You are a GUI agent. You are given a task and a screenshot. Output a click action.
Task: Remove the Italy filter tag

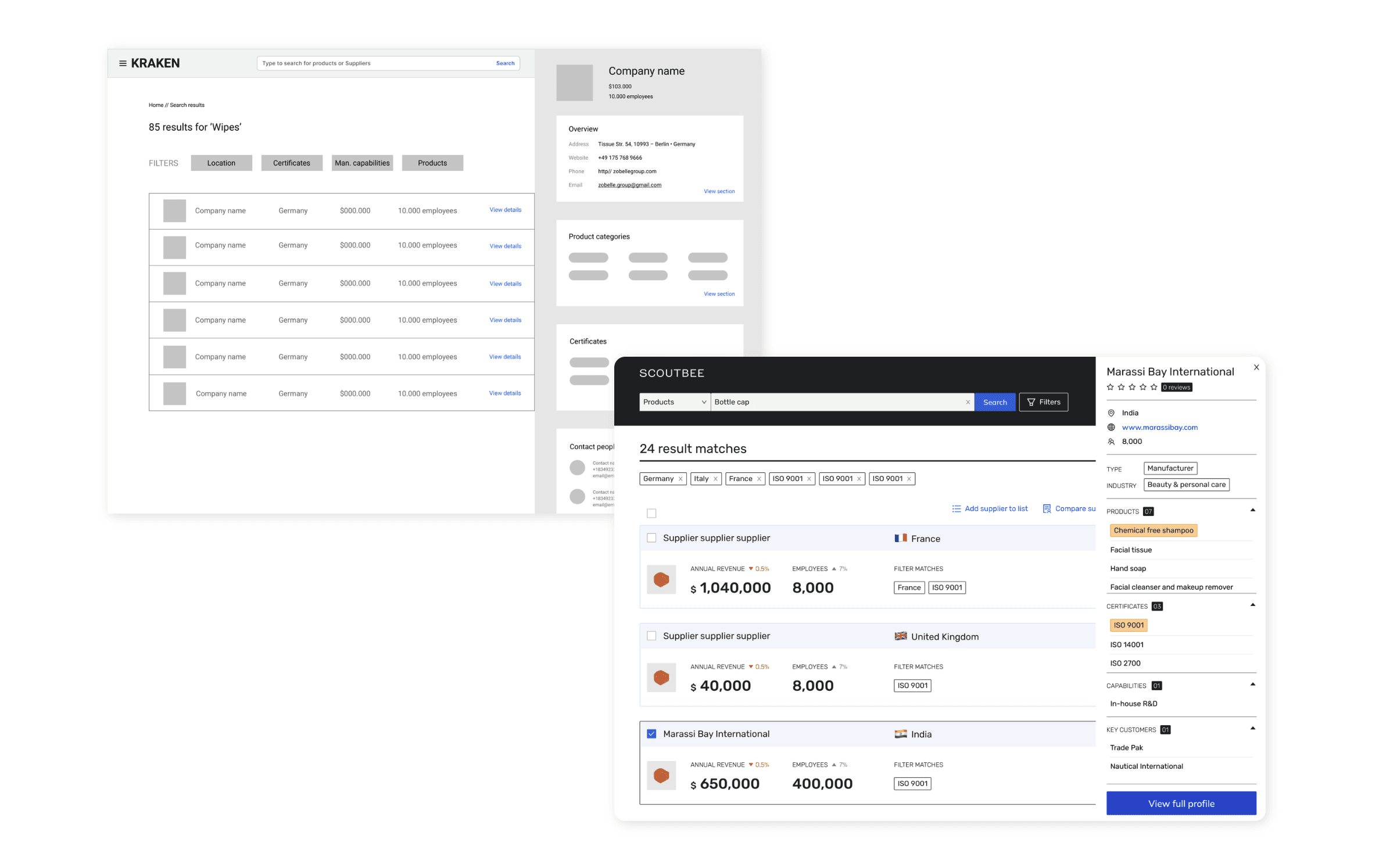[x=715, y=479]
